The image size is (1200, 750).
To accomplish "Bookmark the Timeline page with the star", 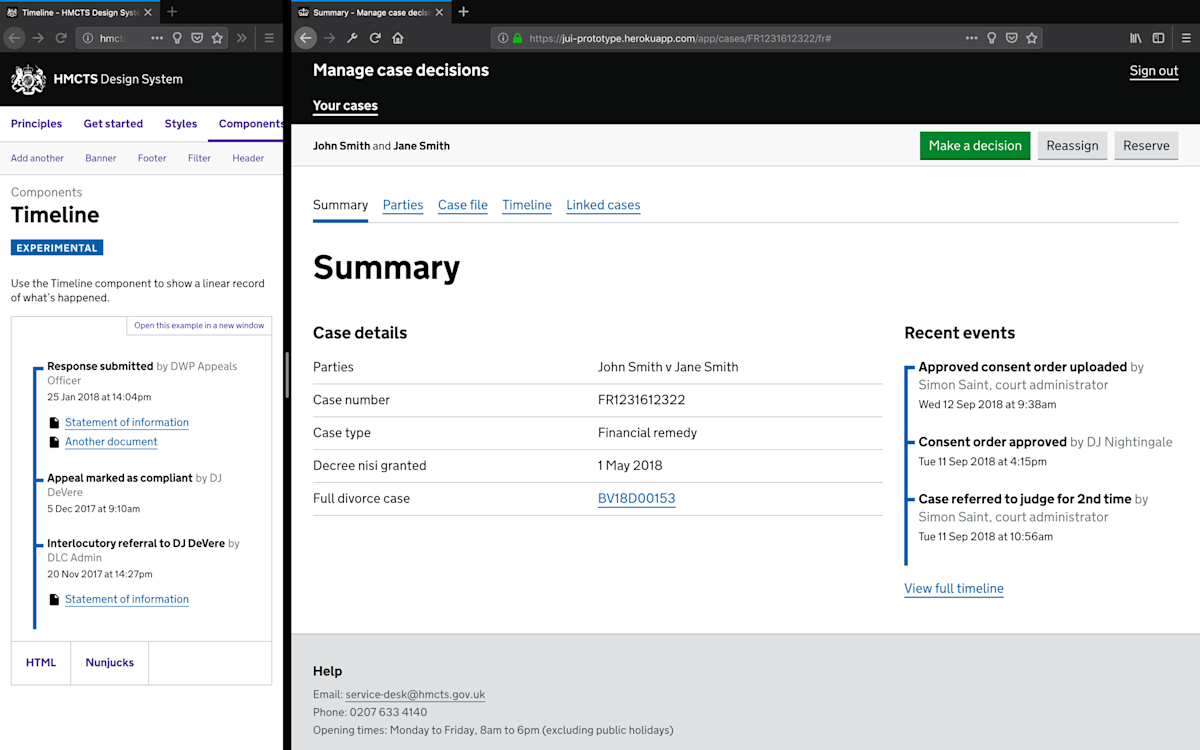I will (x=217, y=38).
